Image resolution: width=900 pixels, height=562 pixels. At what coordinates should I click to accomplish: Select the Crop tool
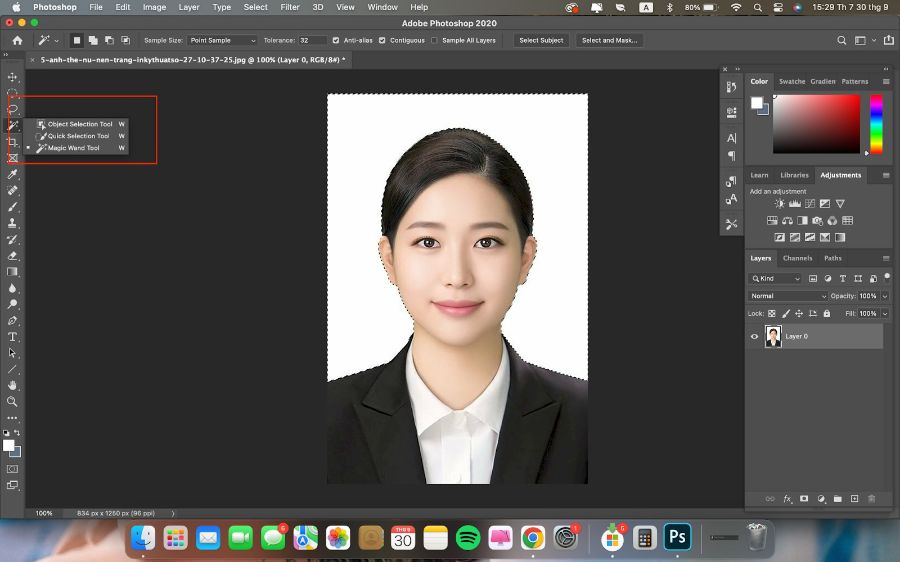tap(12, 141)
